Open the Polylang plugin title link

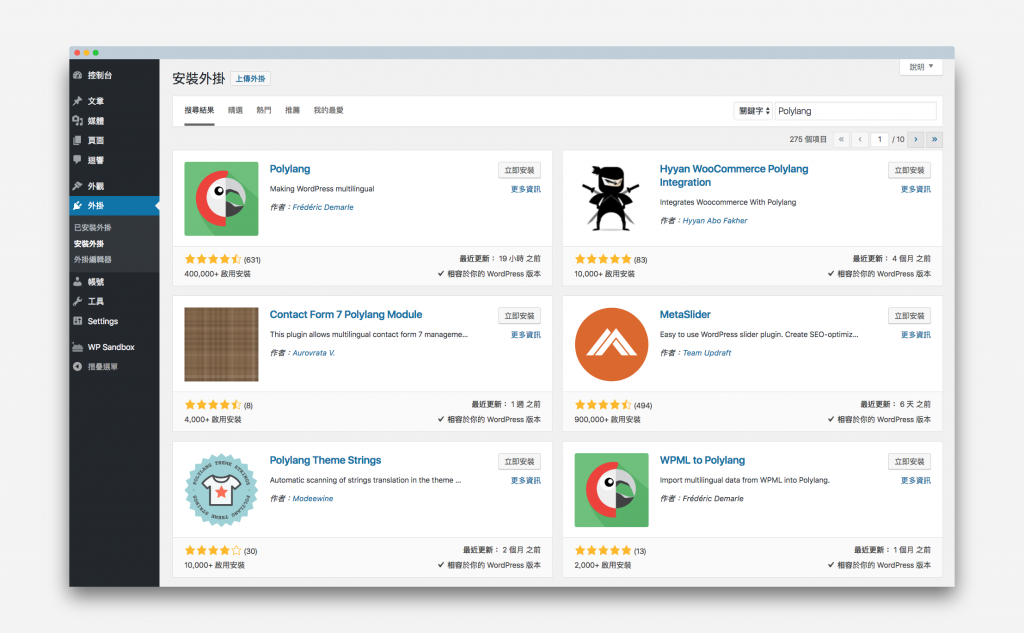click(x=290, y=169)
